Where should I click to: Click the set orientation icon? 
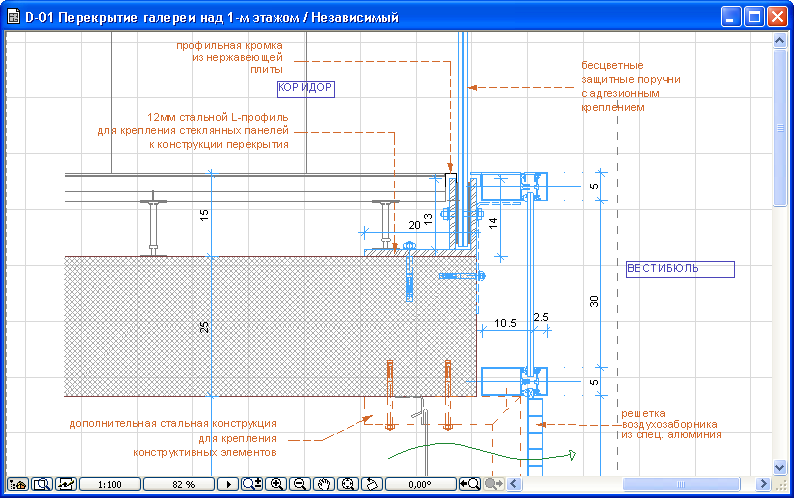tap(372, 484)
